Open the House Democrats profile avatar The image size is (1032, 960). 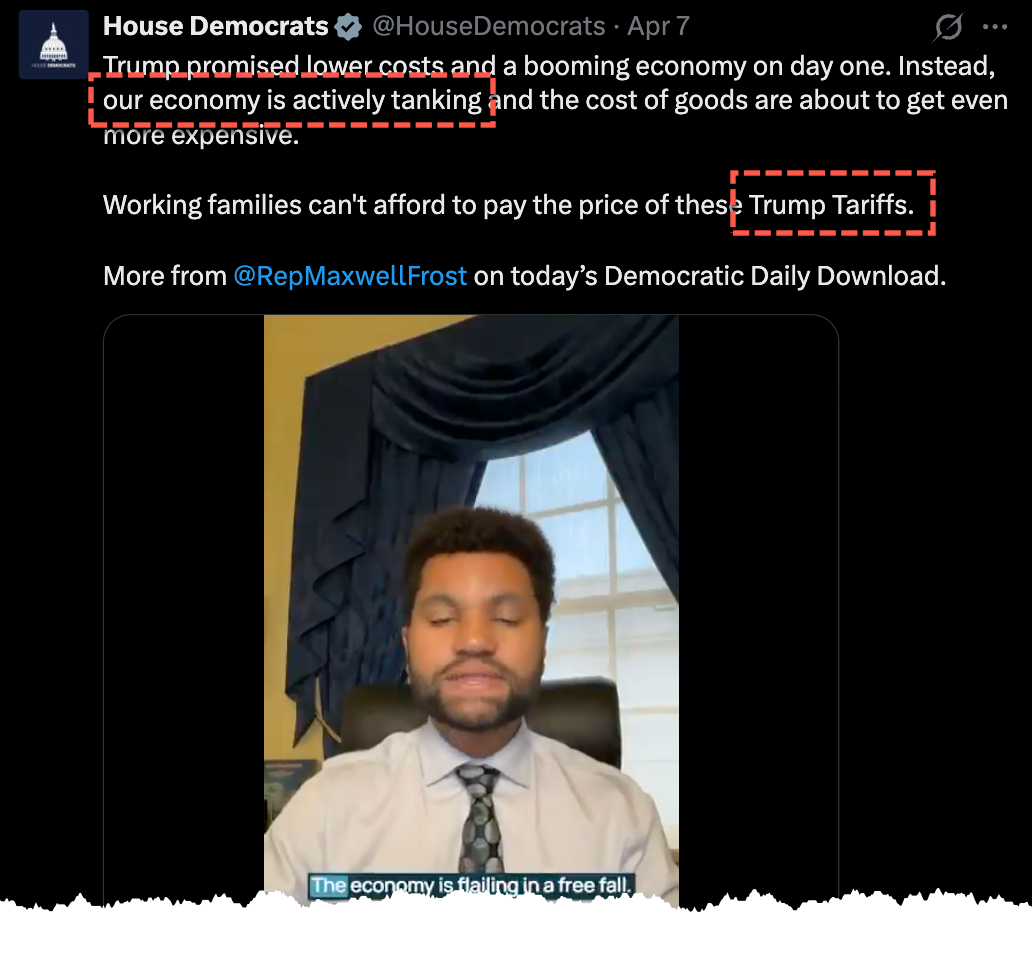pyautogui.click(x=53, y=45)
